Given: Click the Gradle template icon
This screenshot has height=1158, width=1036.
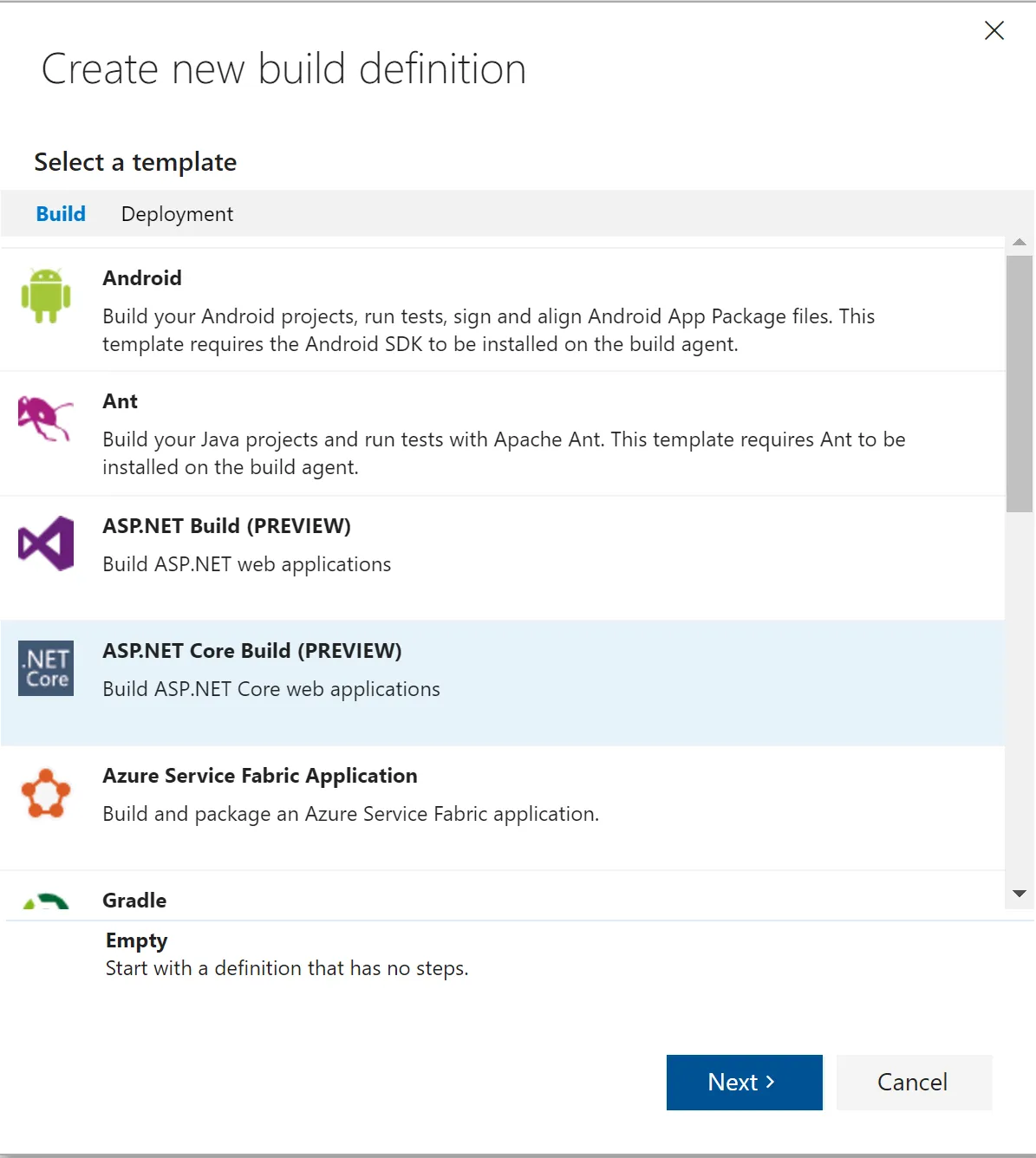Looking at the screenshot, I should click(46, 901).
